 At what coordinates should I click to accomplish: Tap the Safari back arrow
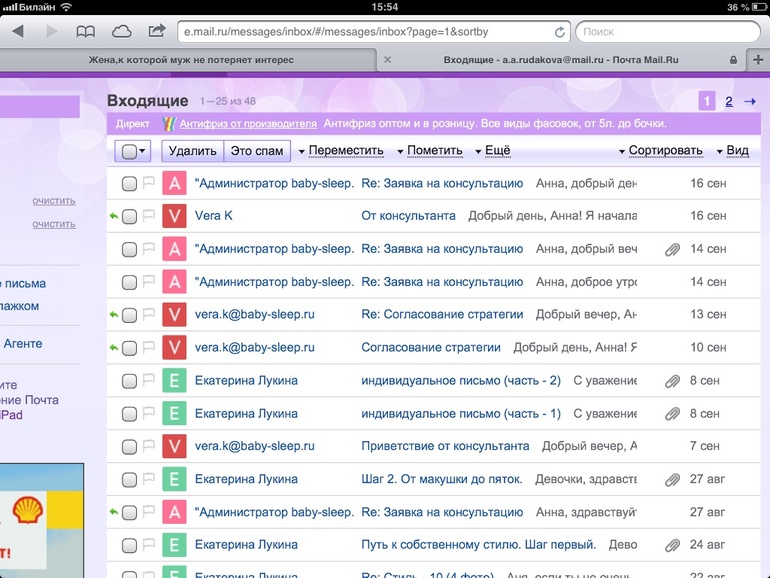[x=17, y=32]
